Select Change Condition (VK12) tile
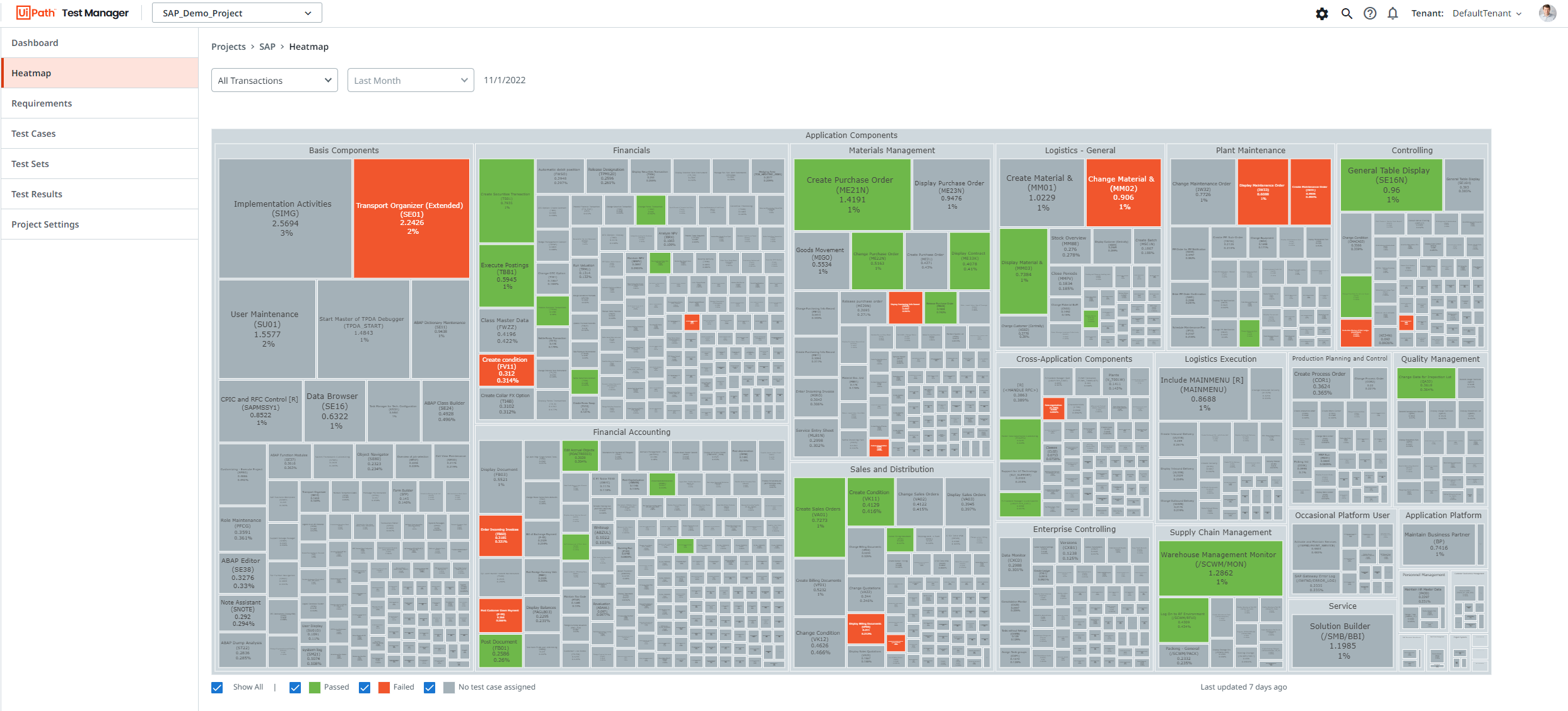Screen dimensions: 1568x711 [x=819, y=642]
